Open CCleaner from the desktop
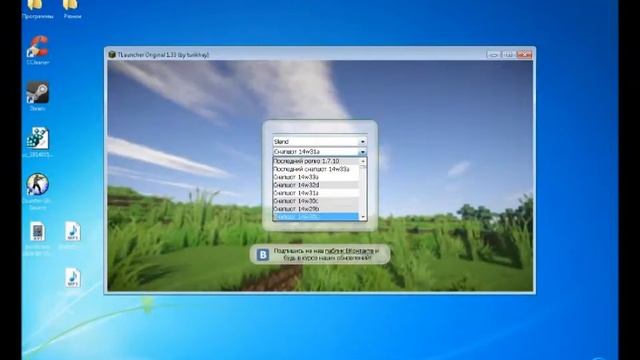 tap(38, 50)
